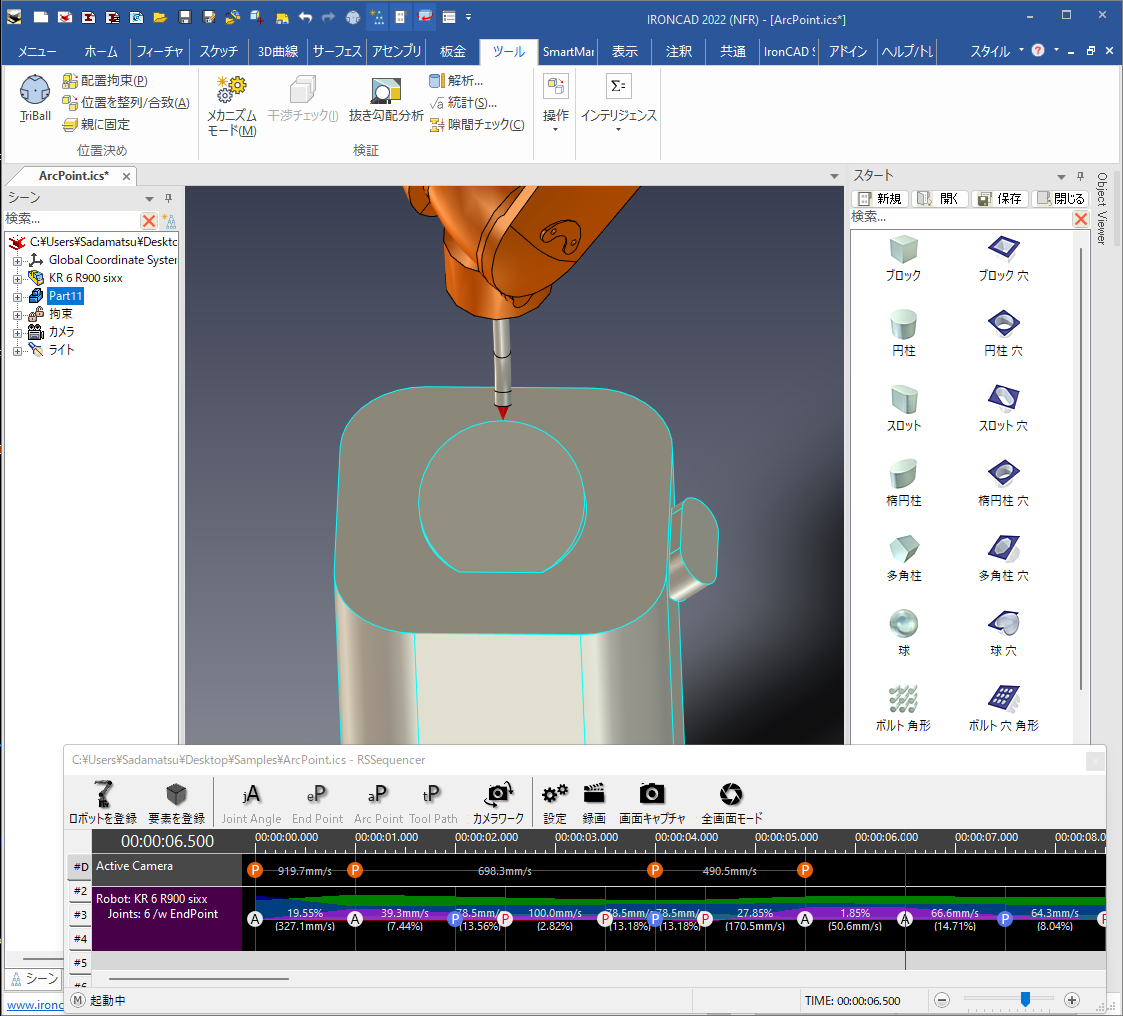Screen dimensions: 1123x1016
Task: Open sequencer 設定 settings gear
Action: coord(555,796)
